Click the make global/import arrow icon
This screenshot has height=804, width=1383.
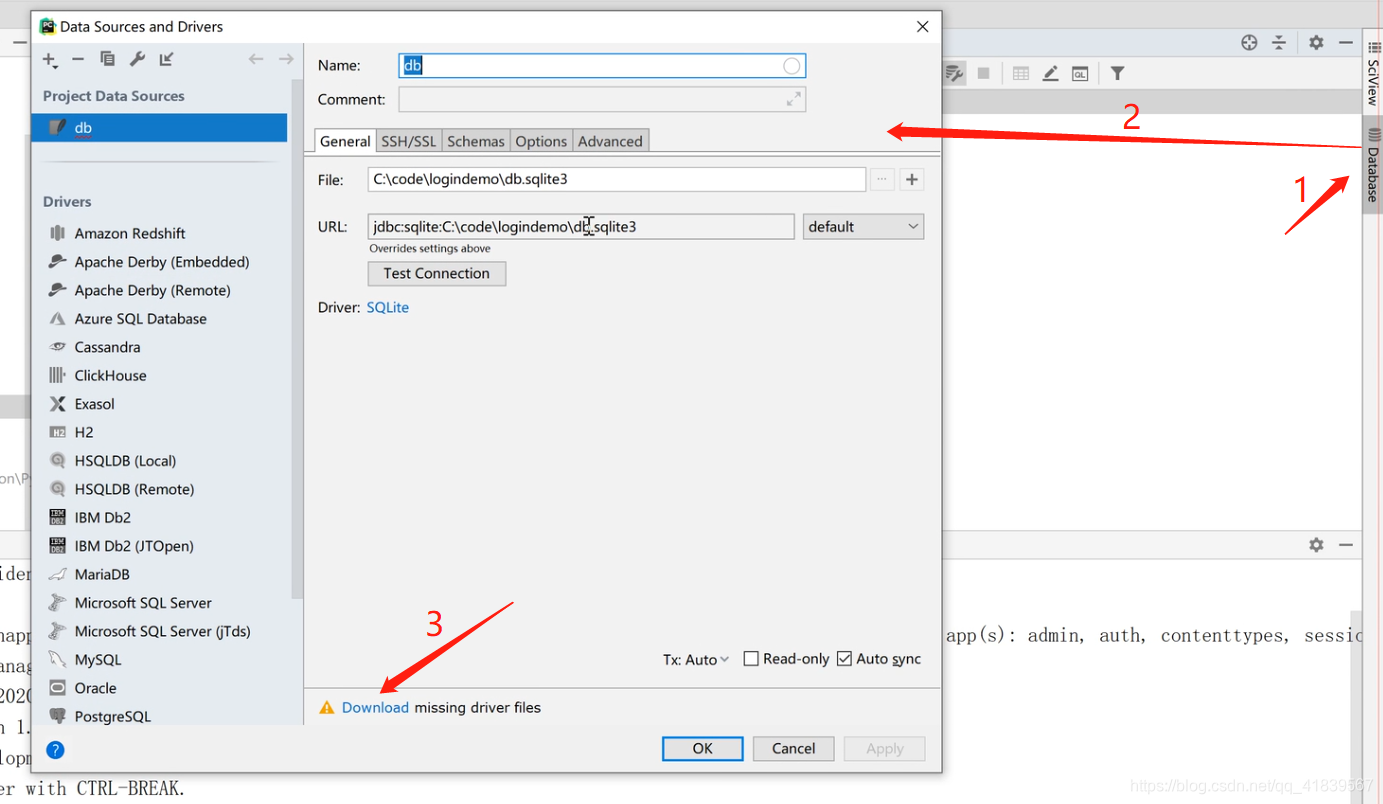click(166, 60)
